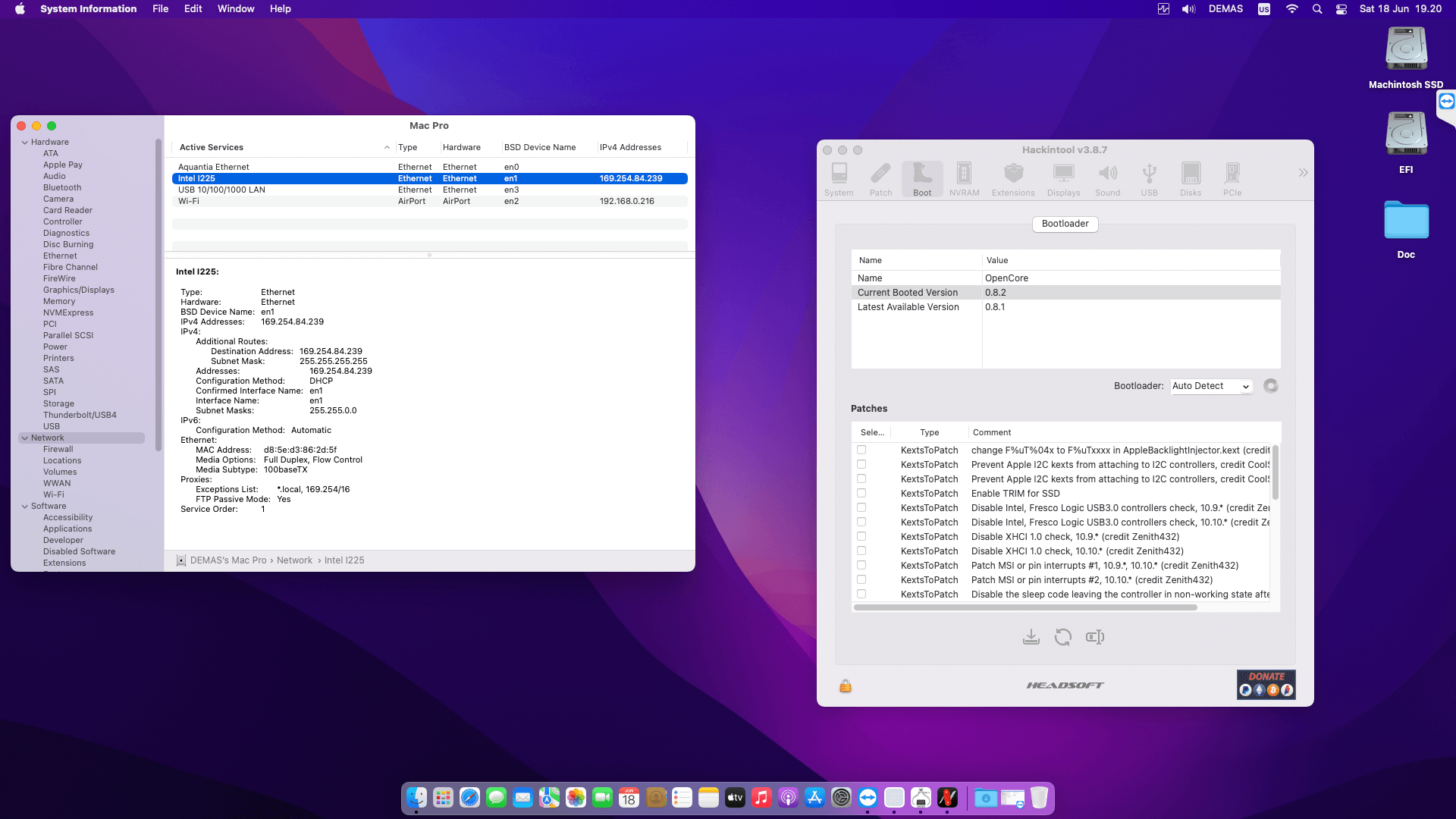Show more Hackintool toolbar items chevron
This screenshot has height=819, width=1456.
point(1303,173)
